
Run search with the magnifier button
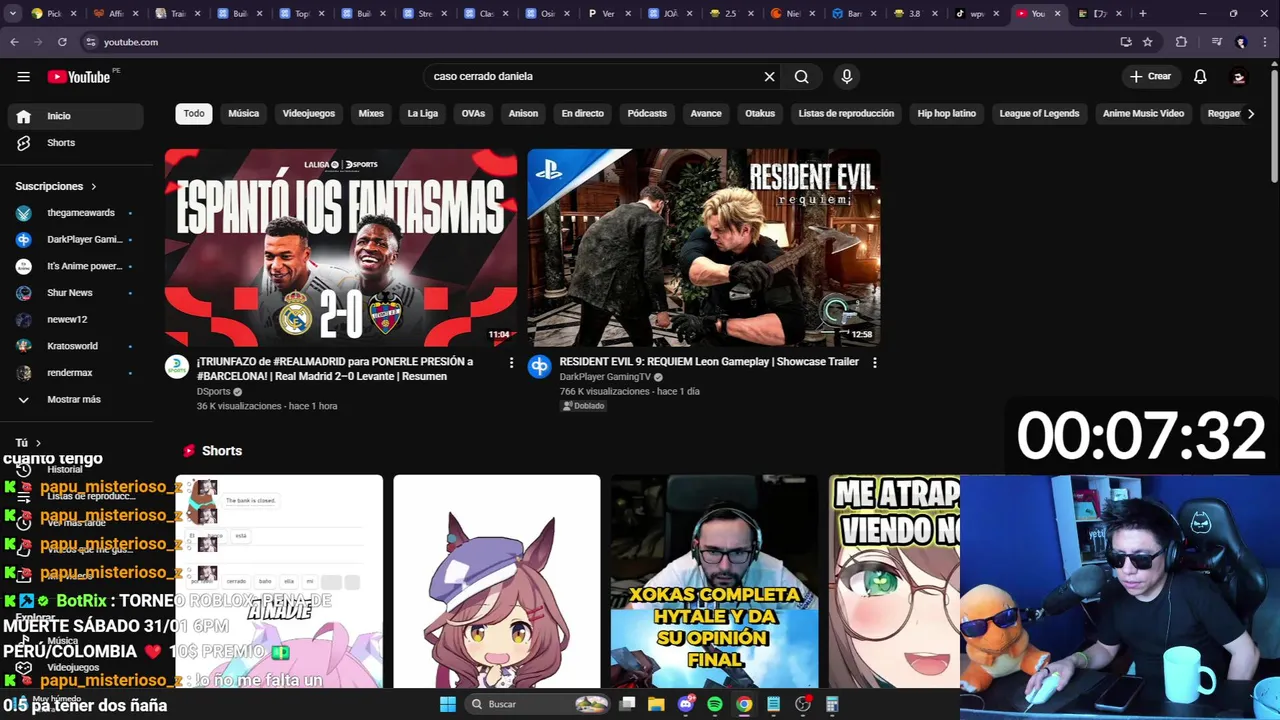point(802,77)
